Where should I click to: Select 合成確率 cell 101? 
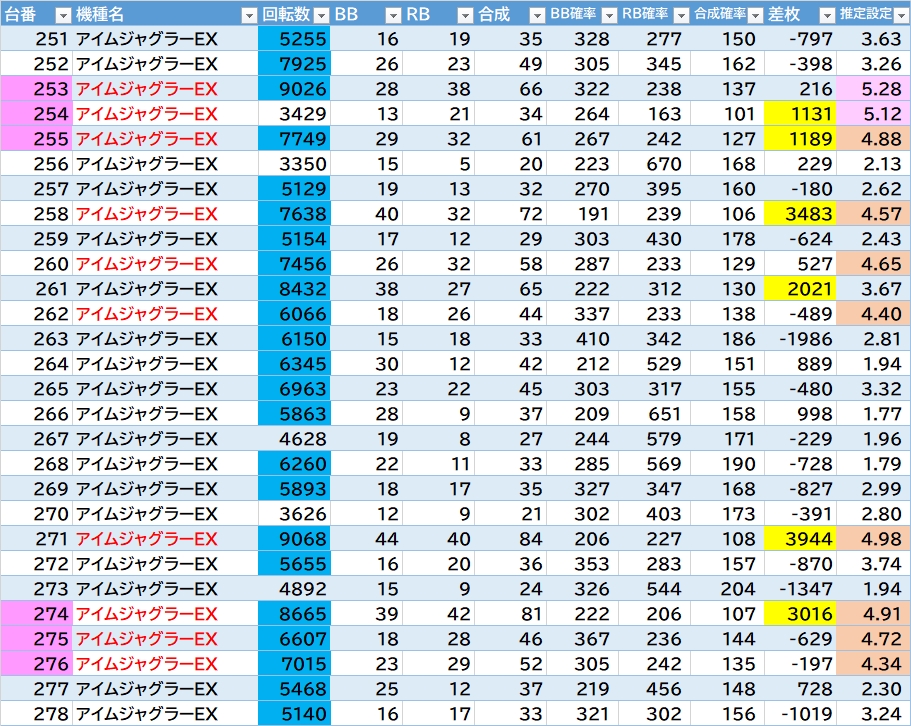click(727, 114)
